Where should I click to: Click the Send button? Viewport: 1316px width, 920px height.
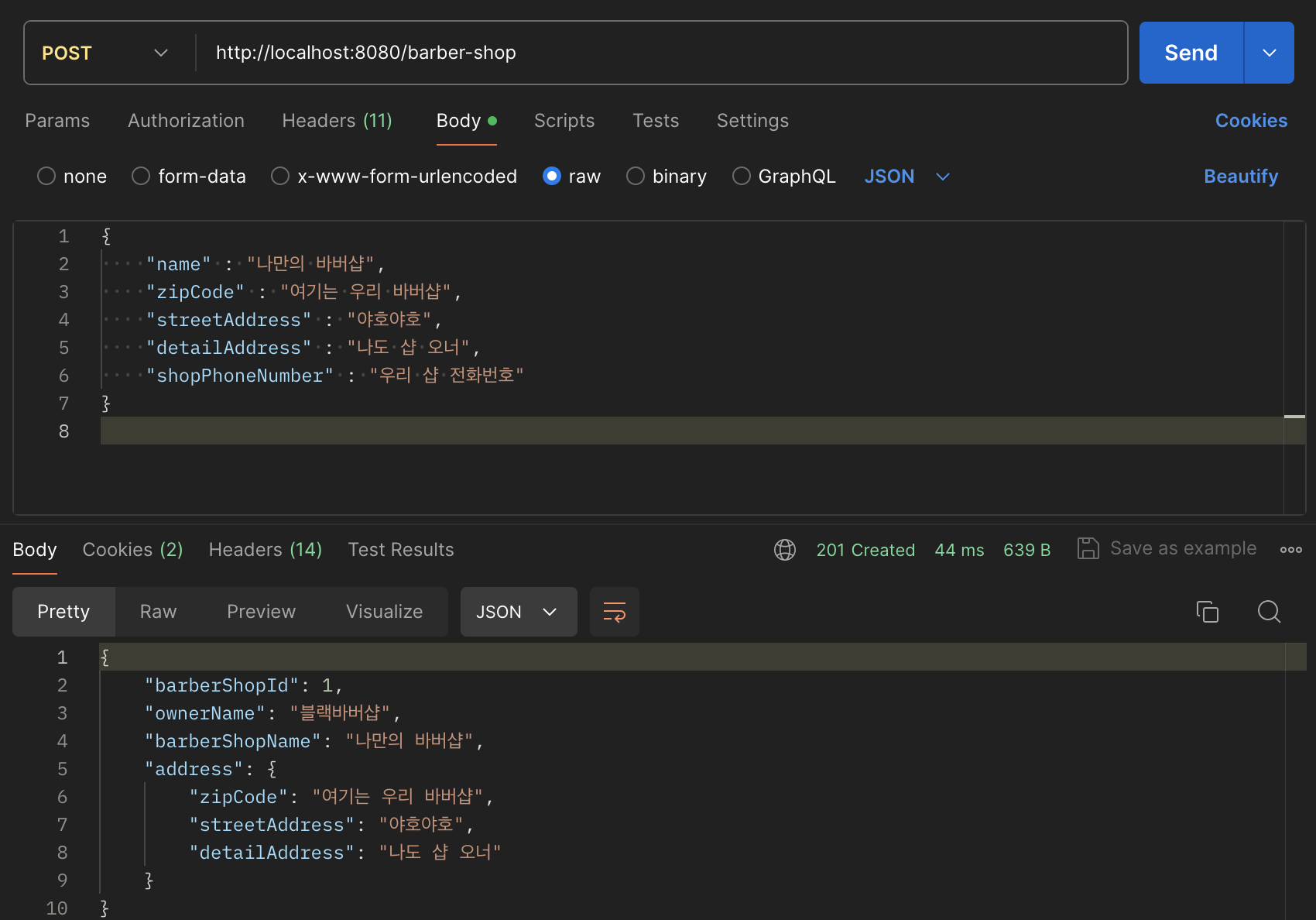(1191, 53)
